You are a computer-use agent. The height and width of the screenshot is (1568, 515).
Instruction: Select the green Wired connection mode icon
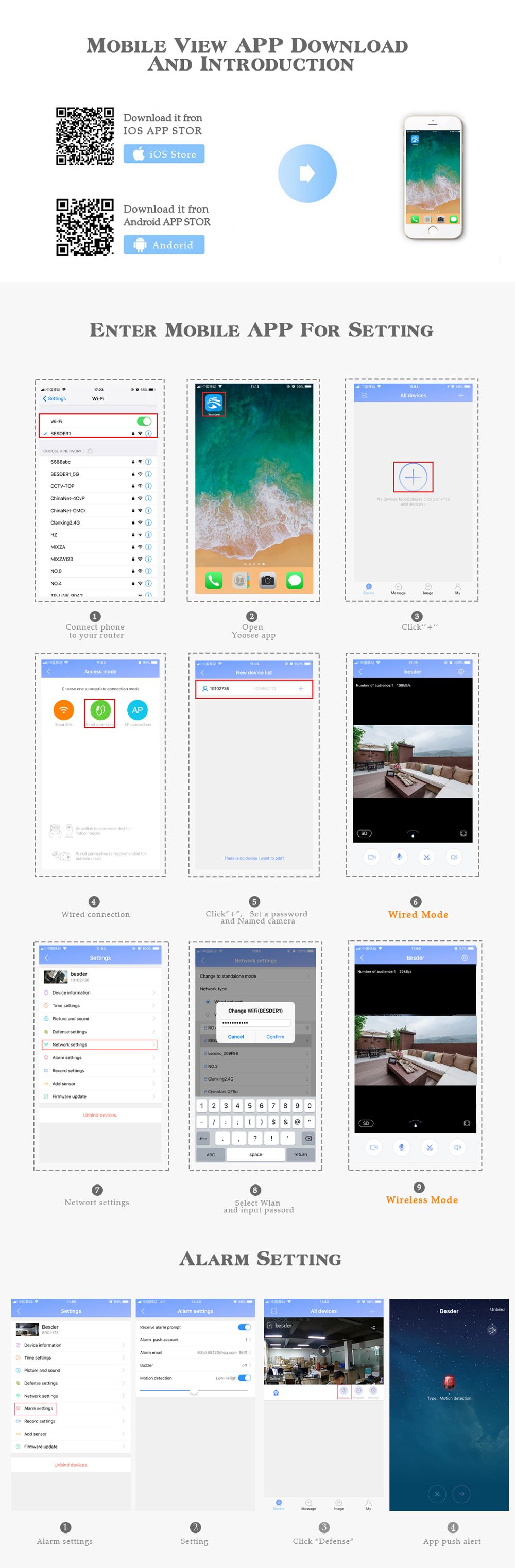(x=100, y=710)
